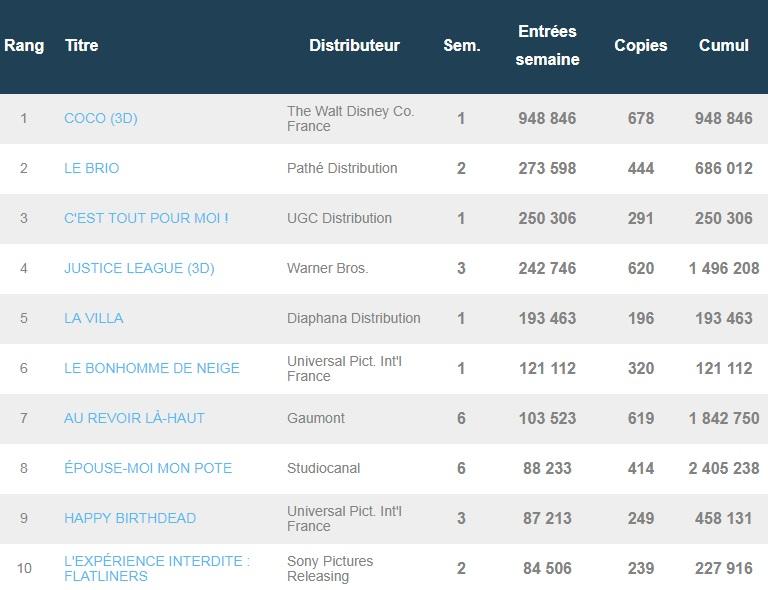Click the Entrées semaine column header
This screenshot has width=768, height=590.
tap(547, 45)
